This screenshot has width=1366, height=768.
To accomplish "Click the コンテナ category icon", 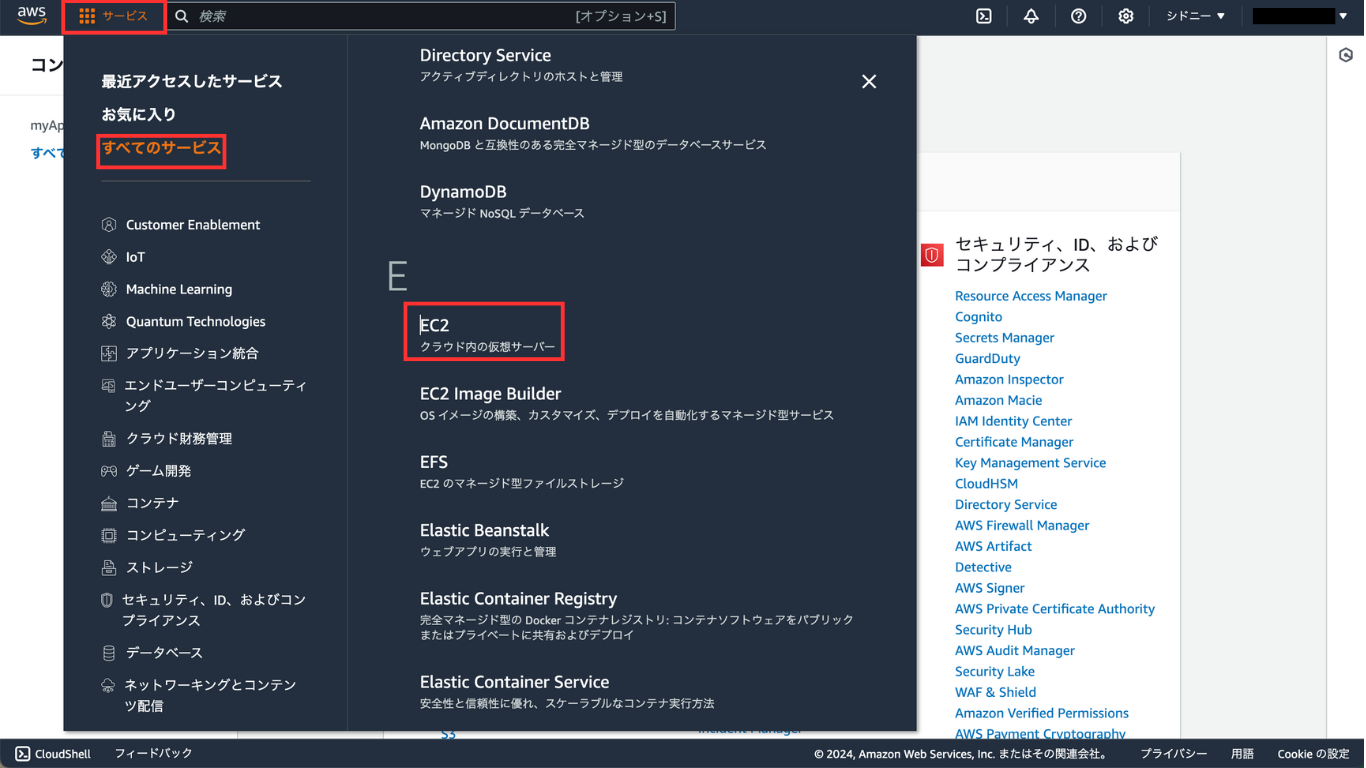I will (109, 503).
